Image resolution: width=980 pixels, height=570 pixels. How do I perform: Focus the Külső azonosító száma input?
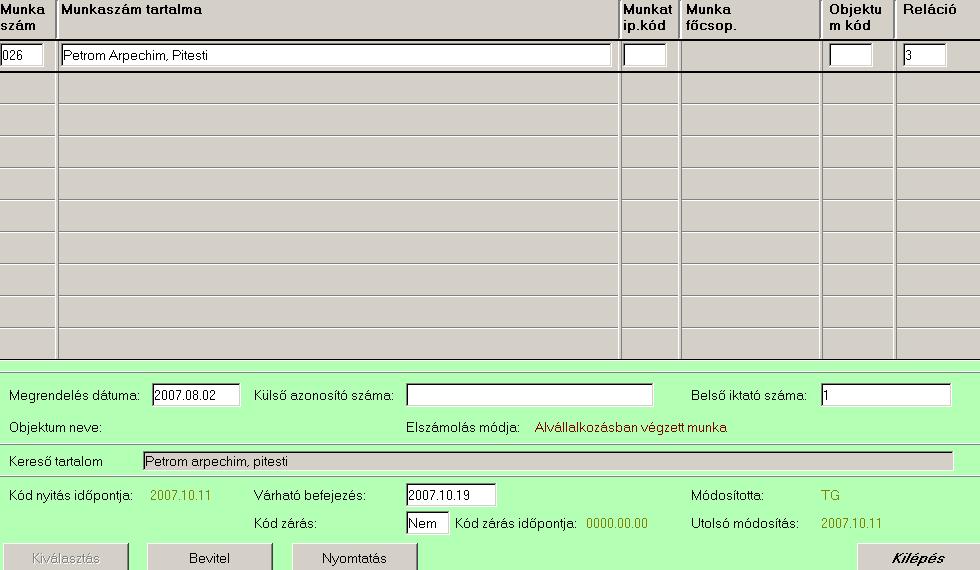[x=529, y=395]
